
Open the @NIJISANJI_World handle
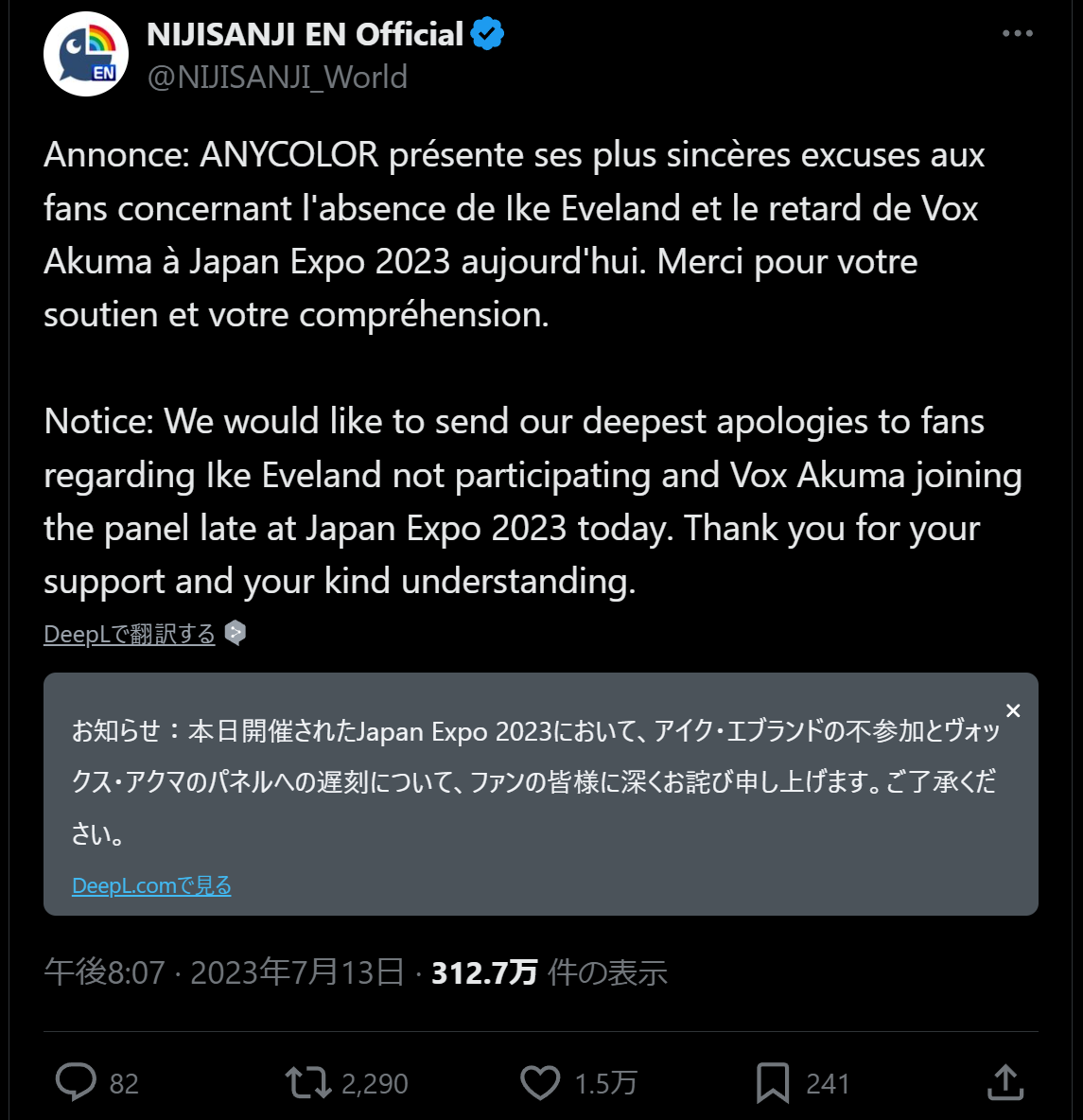[x=277, y=77]
